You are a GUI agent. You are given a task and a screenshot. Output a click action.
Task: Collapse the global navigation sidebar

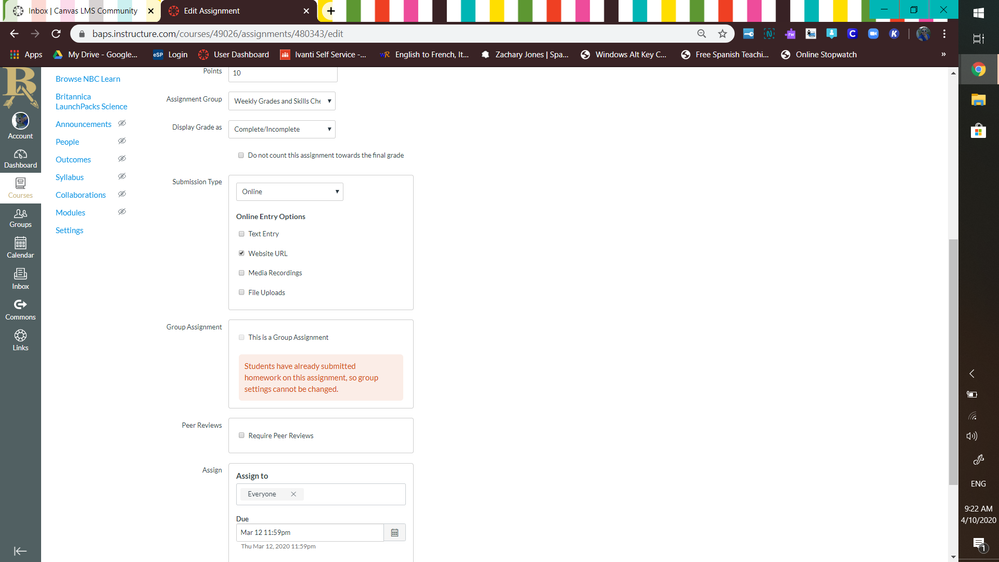[x=20, y=550]
